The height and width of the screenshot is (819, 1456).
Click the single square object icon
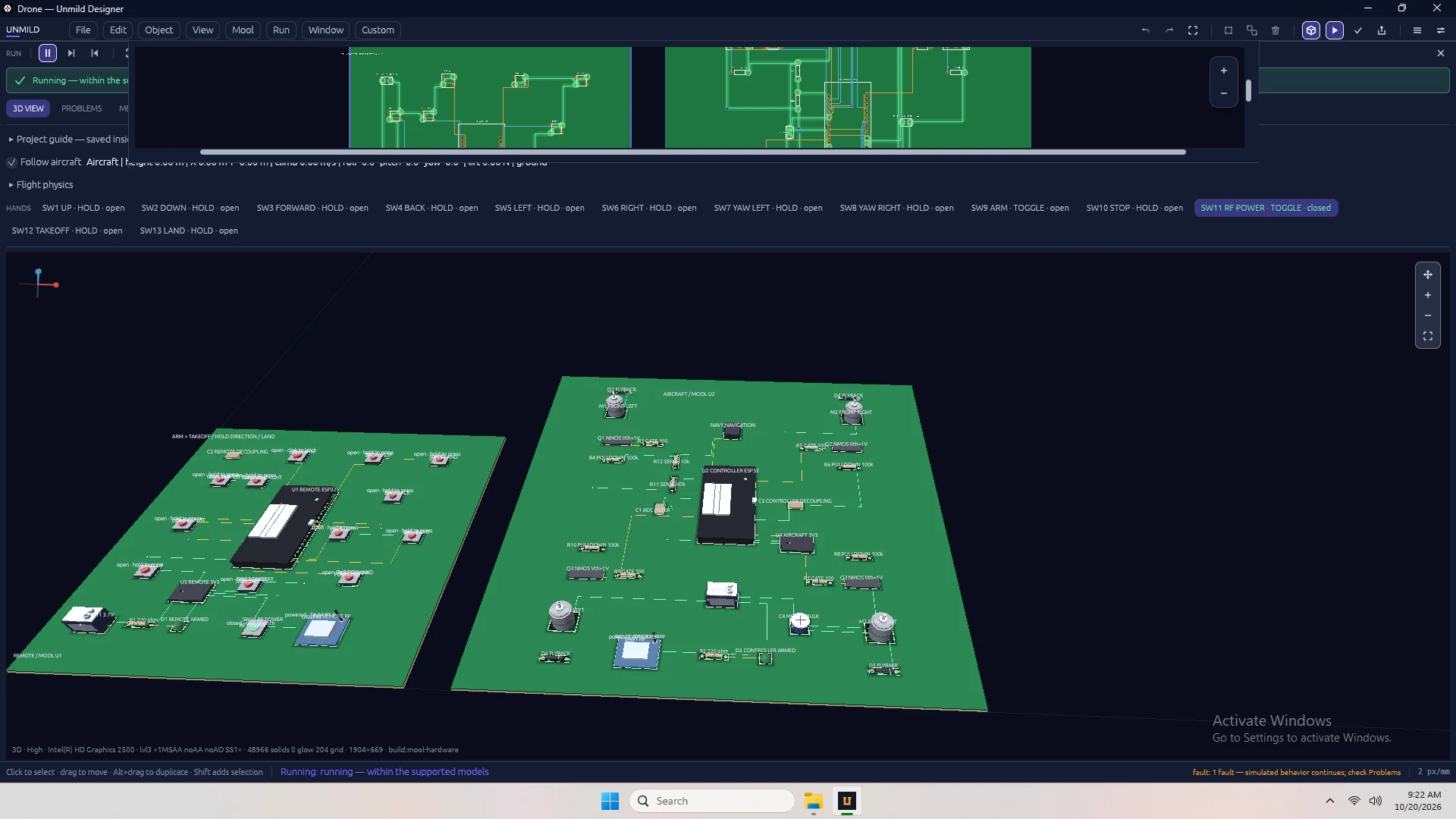1228,30
